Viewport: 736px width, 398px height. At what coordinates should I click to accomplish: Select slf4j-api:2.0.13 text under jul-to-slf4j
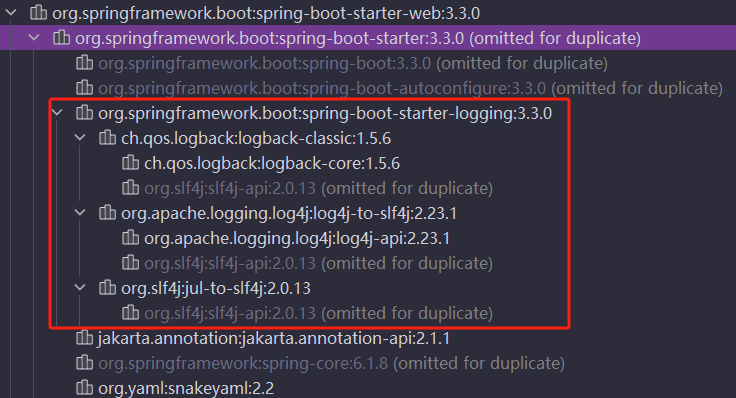tap(230, 313)
